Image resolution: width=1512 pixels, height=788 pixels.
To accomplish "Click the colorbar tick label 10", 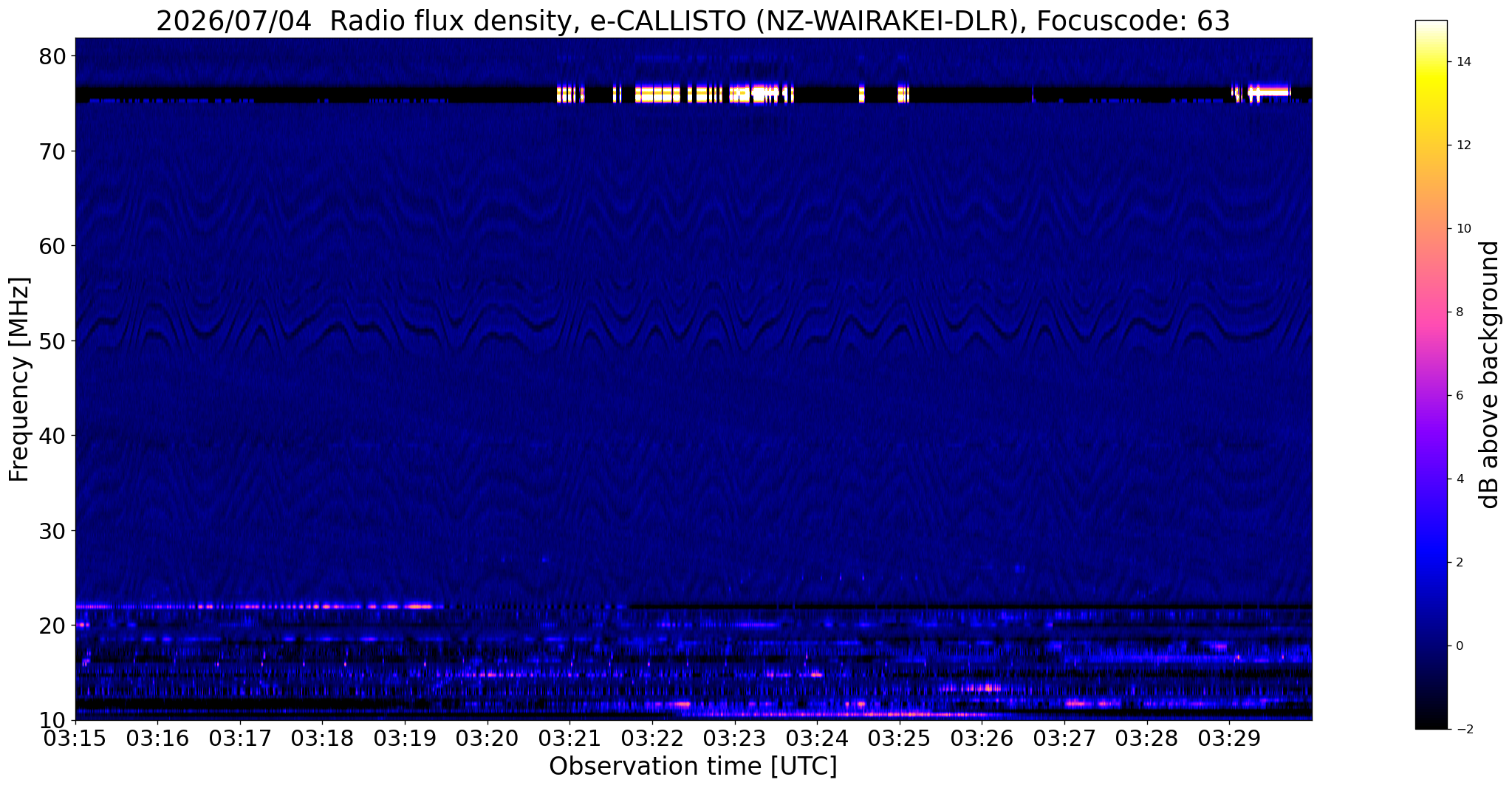I will (1463, 229).
